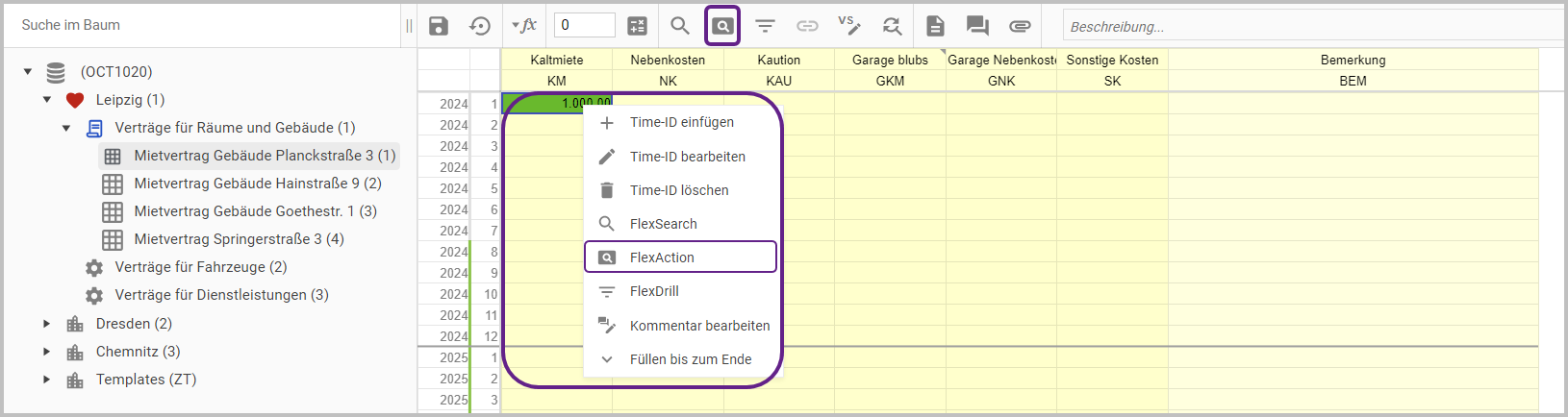Open the comments speech bubble icon
Image resolution: width=1568 pixels, height=417 pixels.
(977, 26)
